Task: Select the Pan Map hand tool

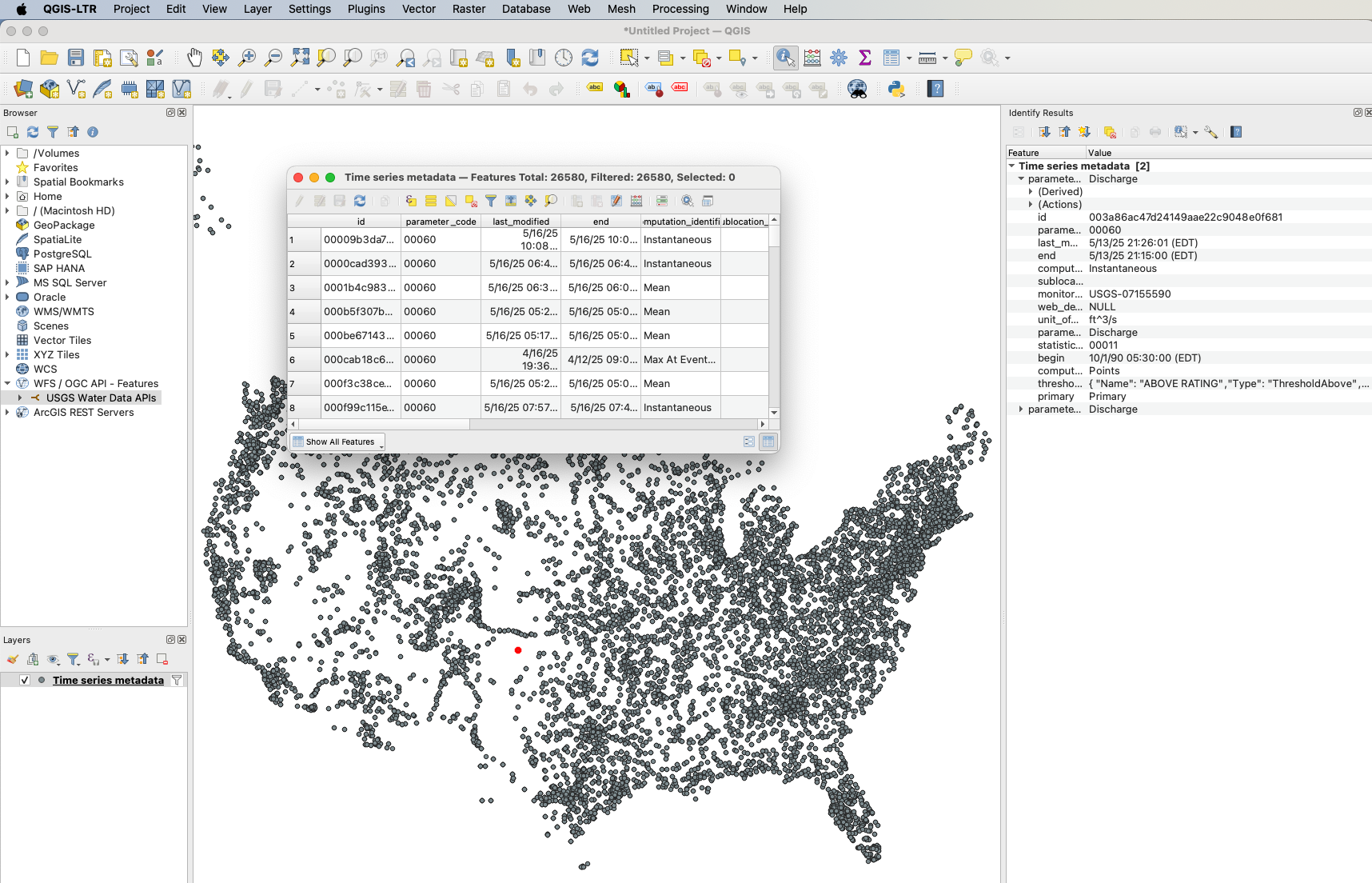Action: [194, 58]
